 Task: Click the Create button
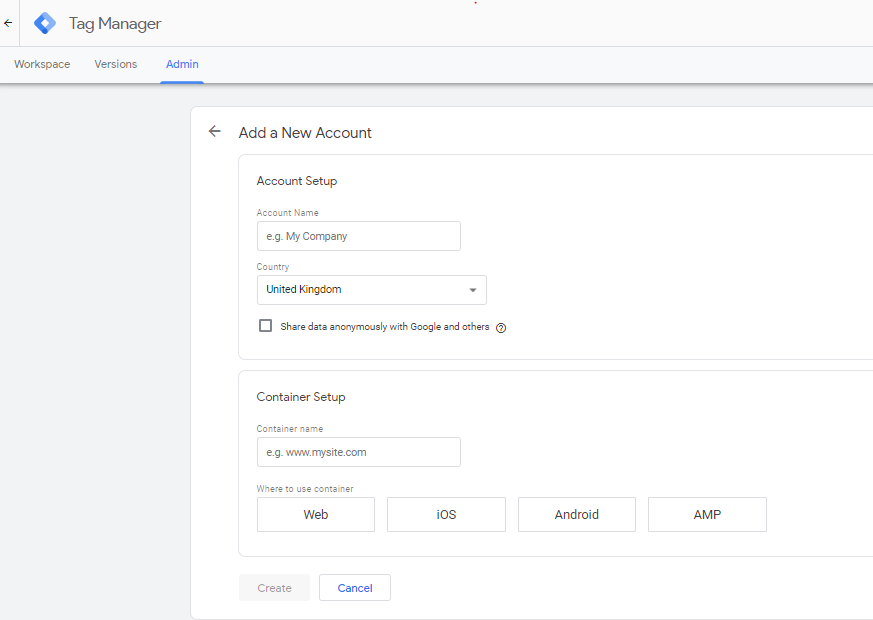[274, 588]
